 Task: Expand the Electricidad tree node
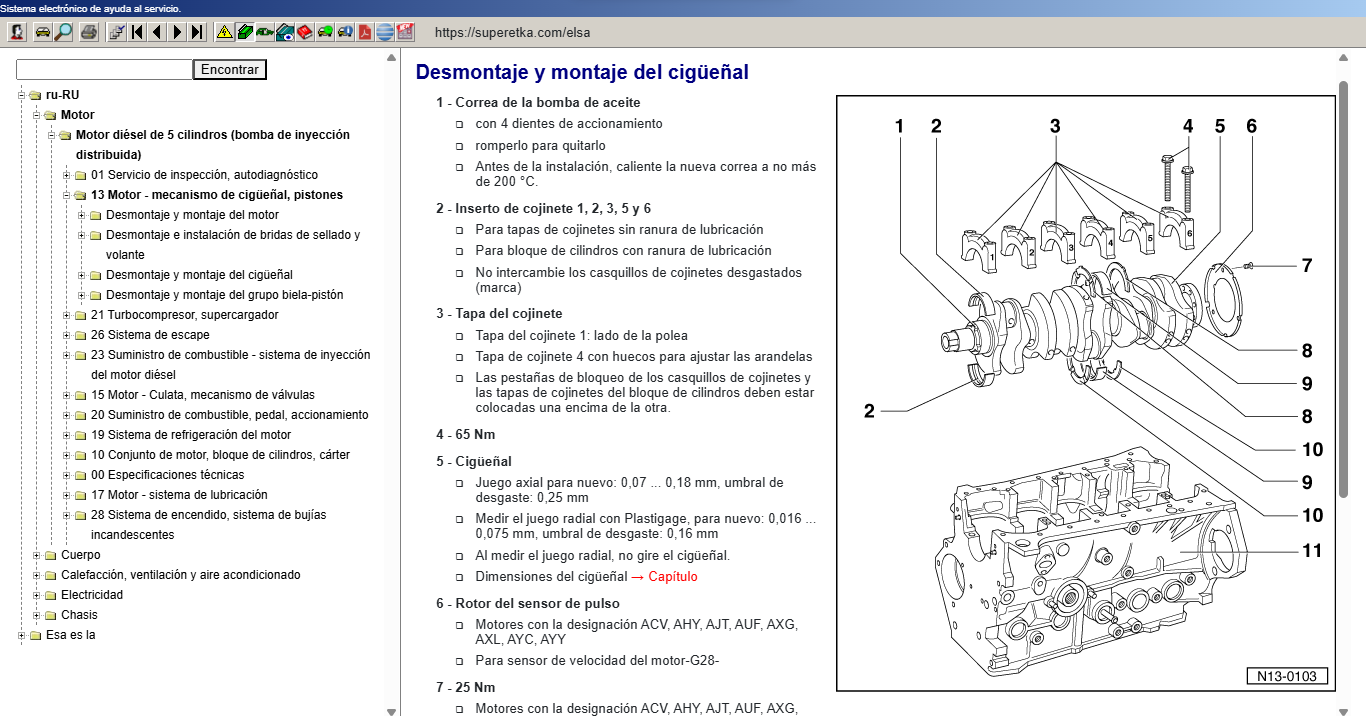tap(37, 595)
